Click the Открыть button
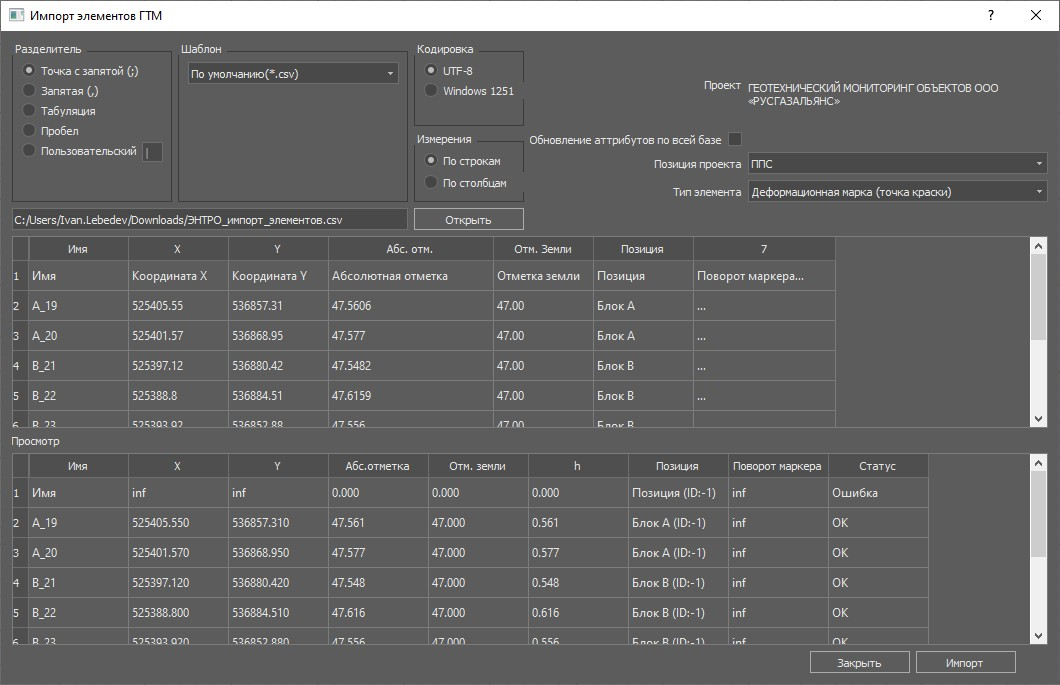 coord(468,219)
